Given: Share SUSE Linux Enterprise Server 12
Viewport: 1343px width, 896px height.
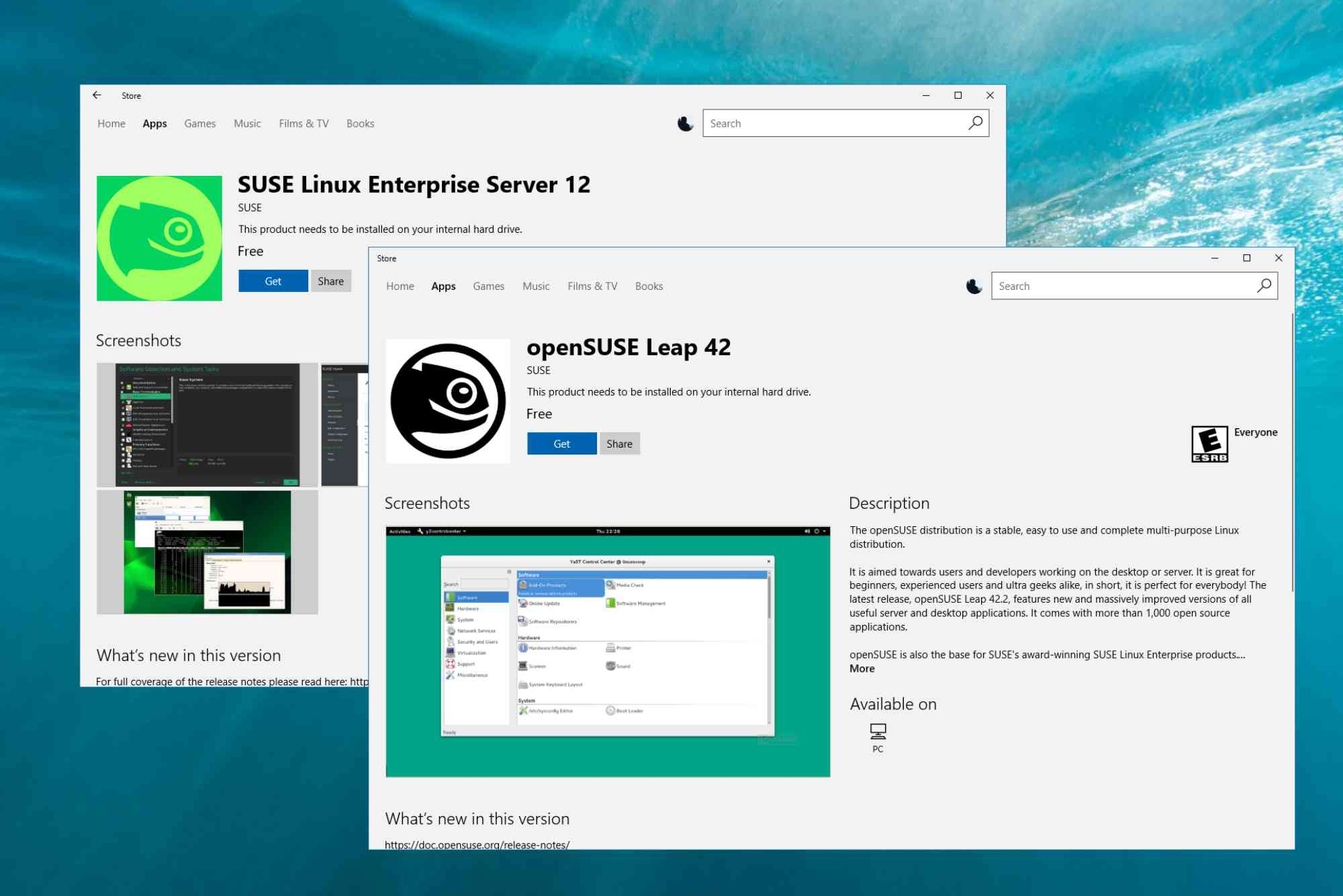Looking at the screenshot, I should coord(331,281).
